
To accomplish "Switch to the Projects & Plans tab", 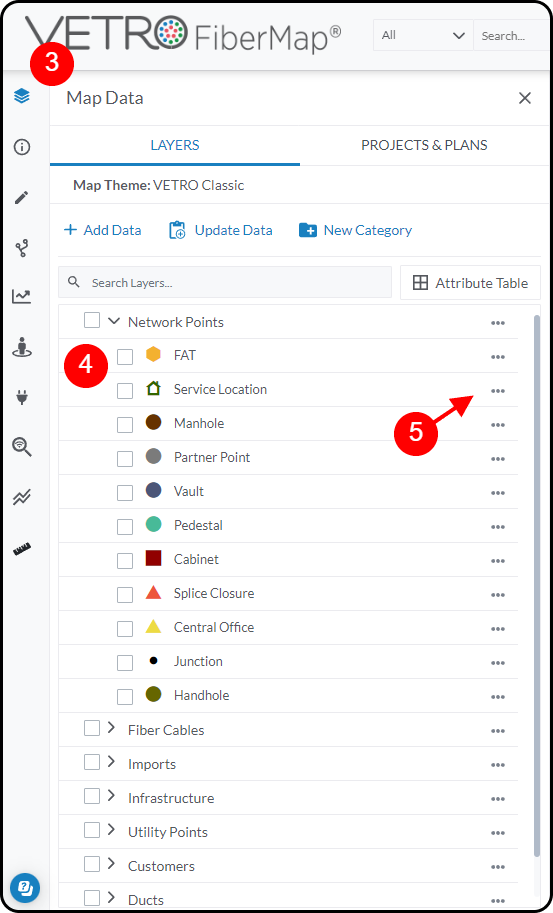I will [424, 145].
